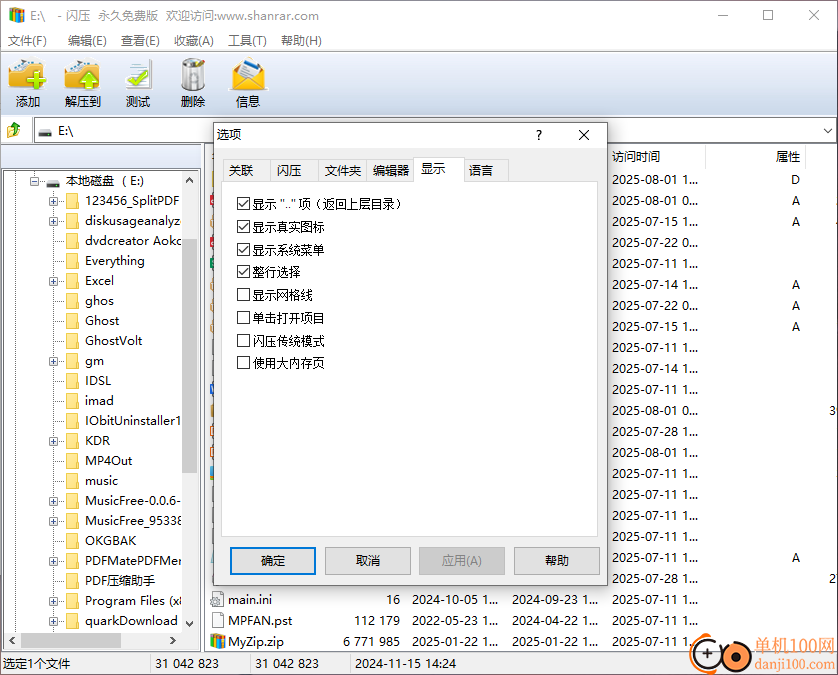The width and height of the screenshot is (838, 675).
Task: Open the 帮助(H) menu
Action: (x=301, y=41)
